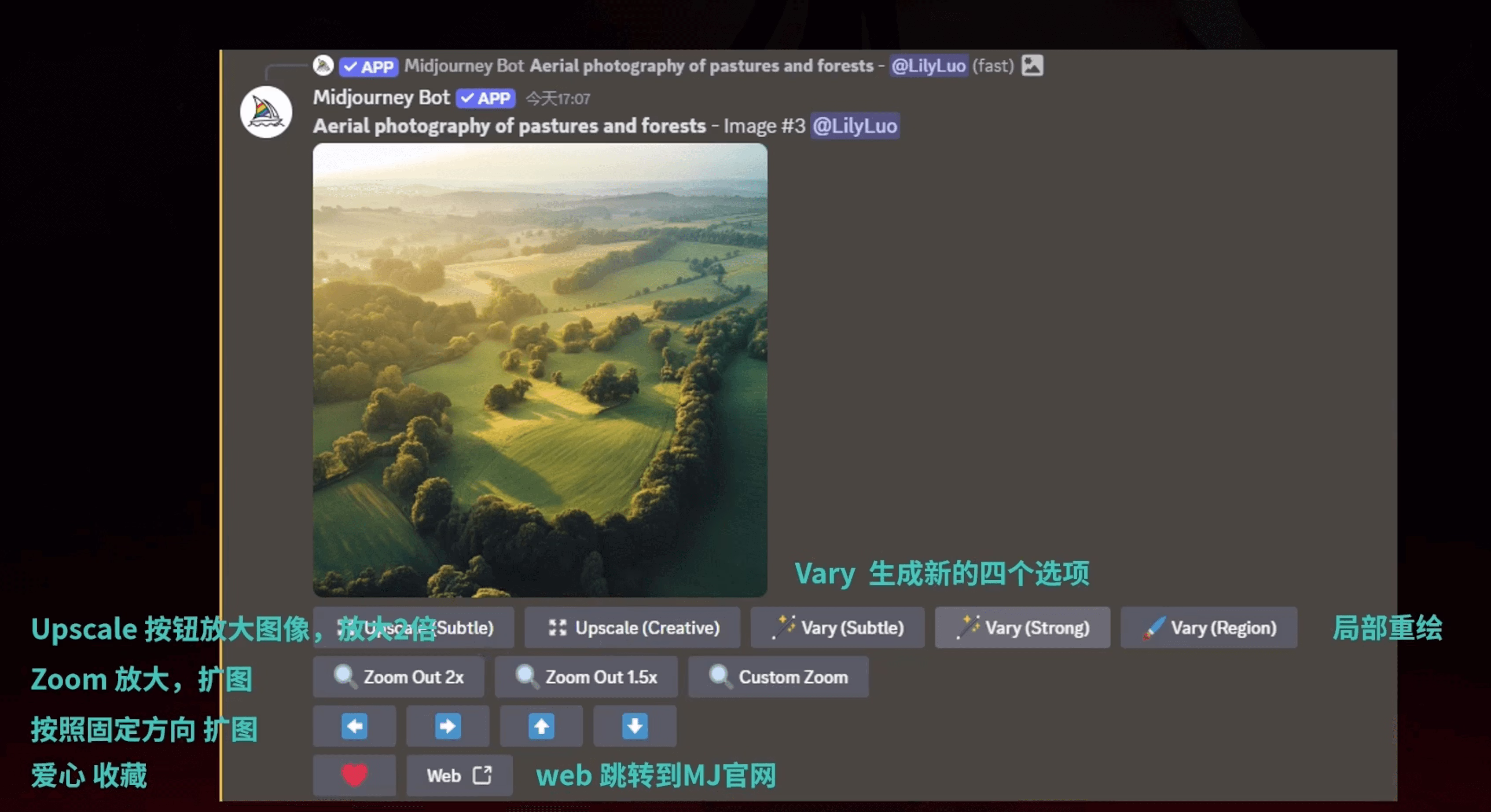
Task: Click the APP badge next to Midjourney Bot
Action: click(x=485, y=98)
